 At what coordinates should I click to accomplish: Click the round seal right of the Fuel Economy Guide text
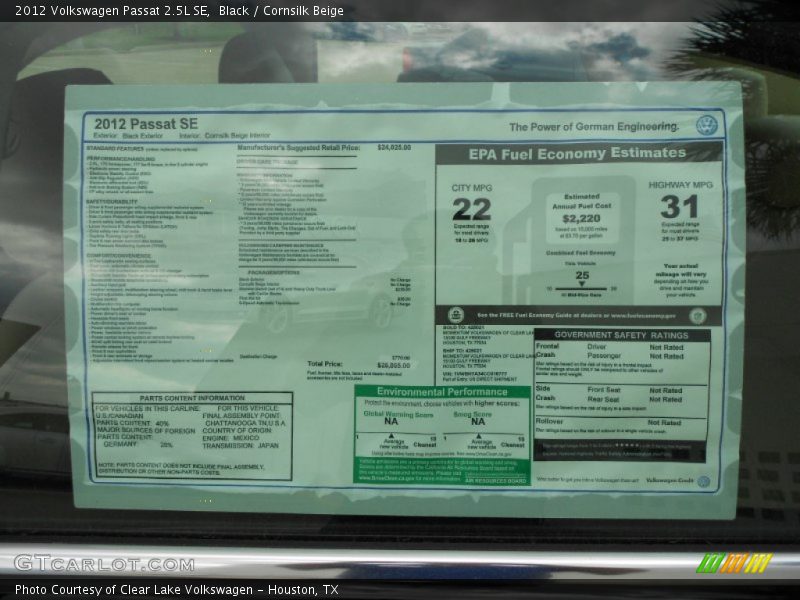coord(697,316)
